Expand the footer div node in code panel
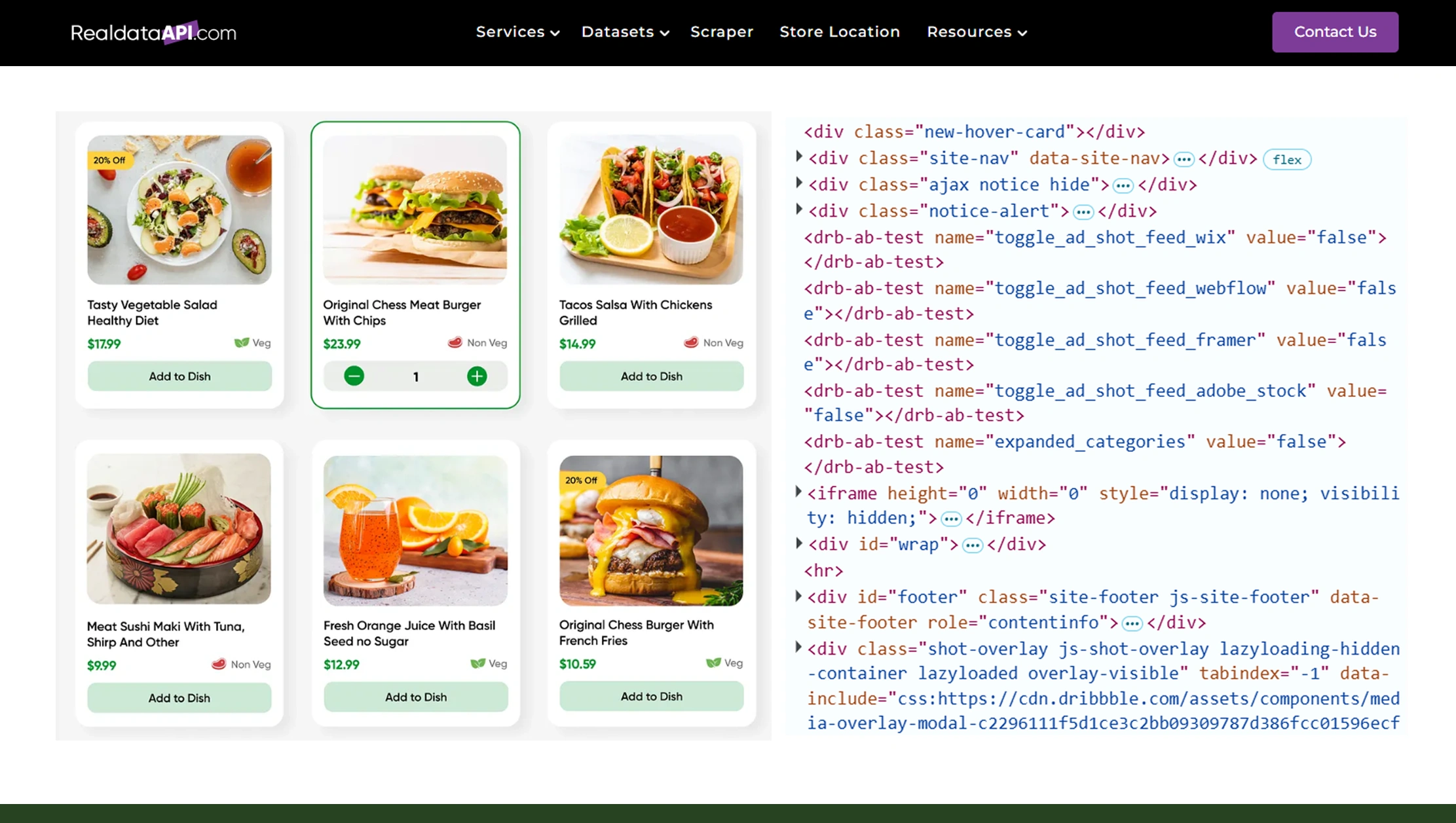Image resolution: width=1456 pixels, height=823 pixels. (798, 596)
